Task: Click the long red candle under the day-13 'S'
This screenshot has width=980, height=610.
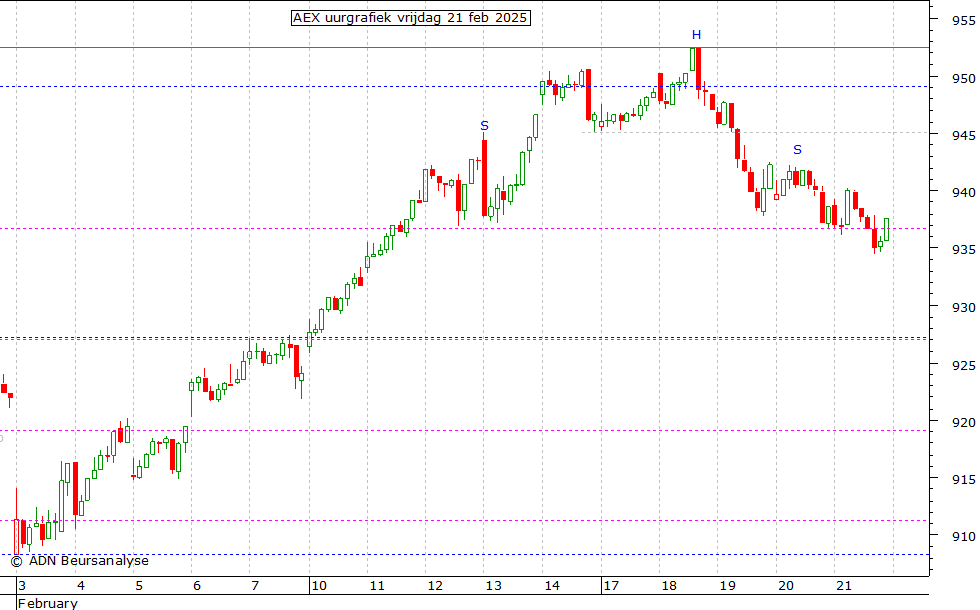Action: (484, 178)
